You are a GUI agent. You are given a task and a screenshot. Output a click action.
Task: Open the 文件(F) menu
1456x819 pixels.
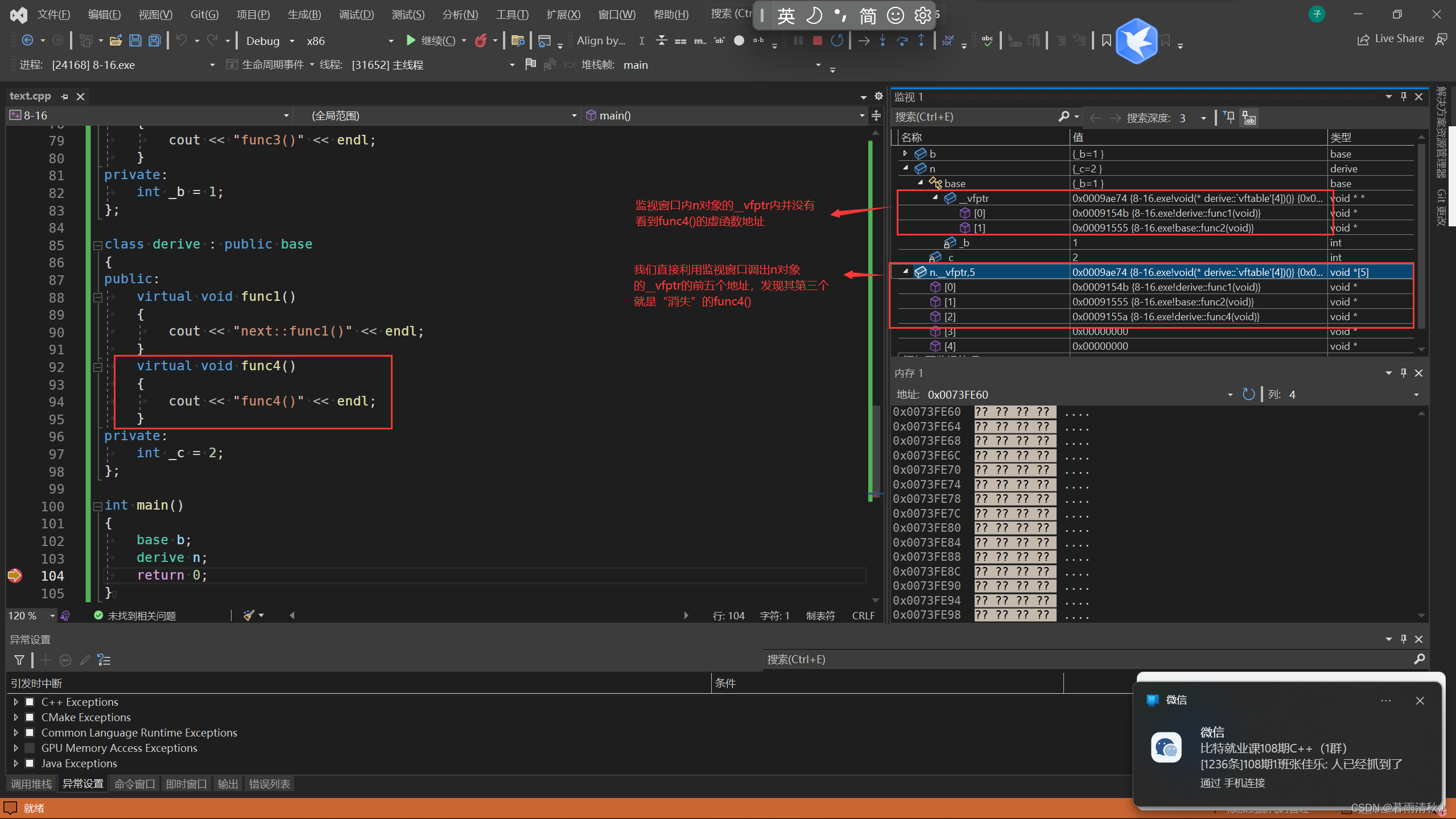pos(53,14)
